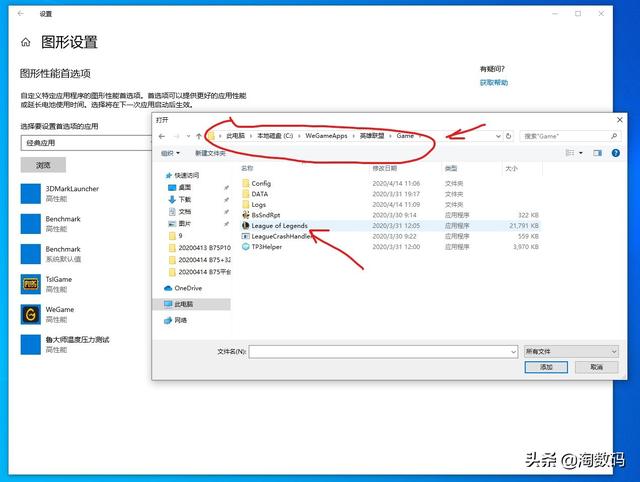Open sidebar folder 20200414 B75+32

tap(200, 260)
